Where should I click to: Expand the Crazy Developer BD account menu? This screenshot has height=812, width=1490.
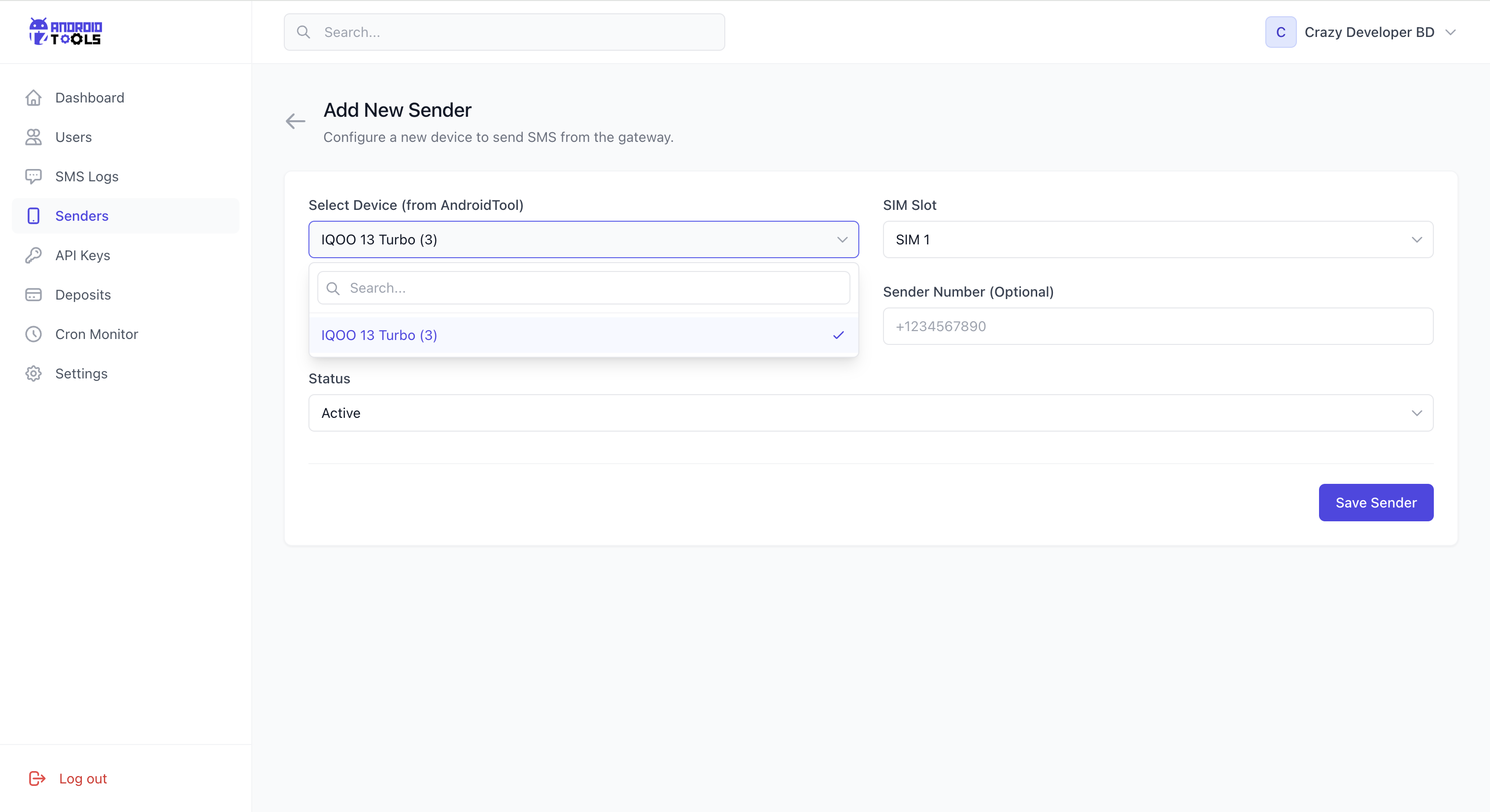pos(1360,32)
